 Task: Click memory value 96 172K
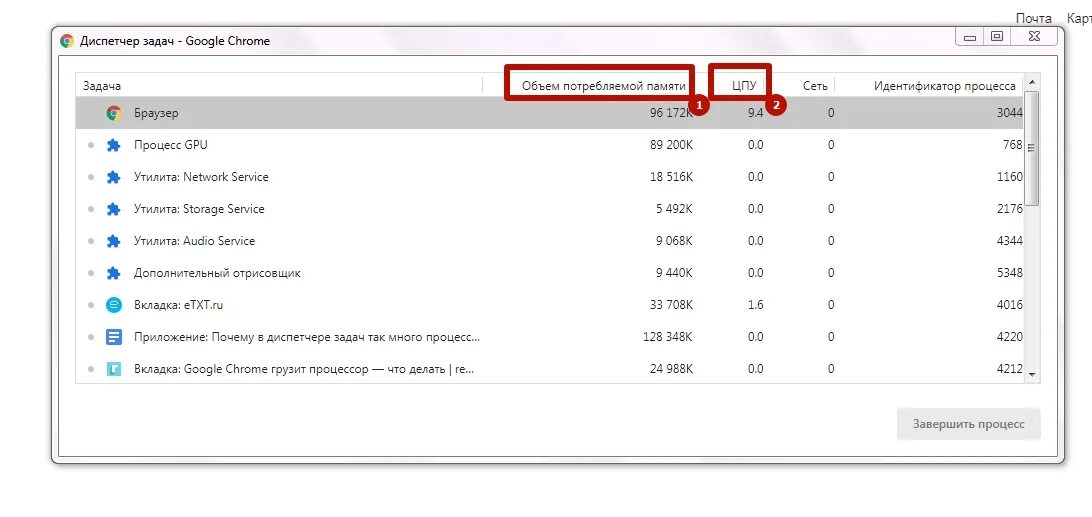click(x=671, y=113)
